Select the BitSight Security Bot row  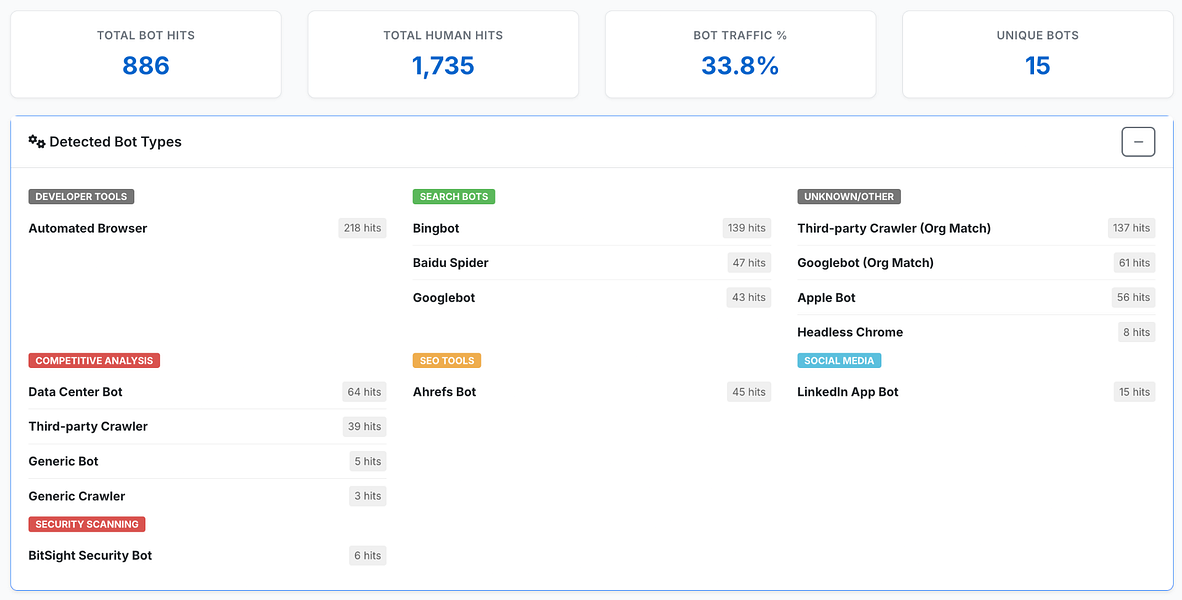90,555
